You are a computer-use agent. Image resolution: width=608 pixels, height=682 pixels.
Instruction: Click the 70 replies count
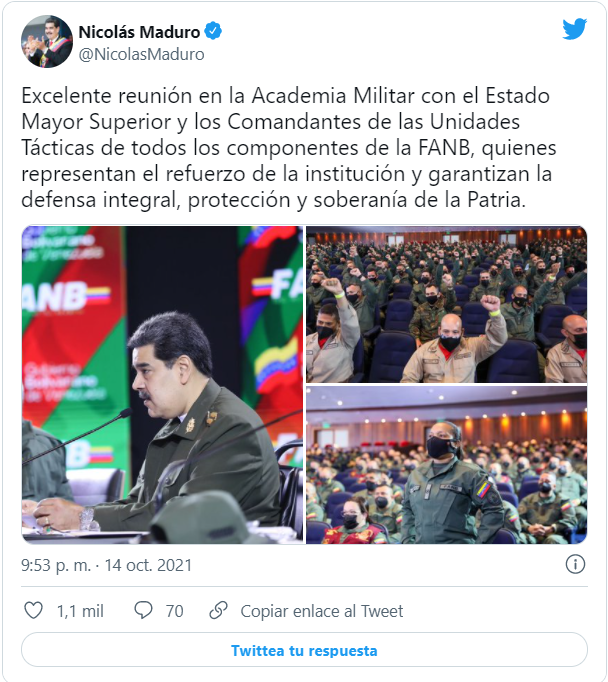click(x=174, y=611)
